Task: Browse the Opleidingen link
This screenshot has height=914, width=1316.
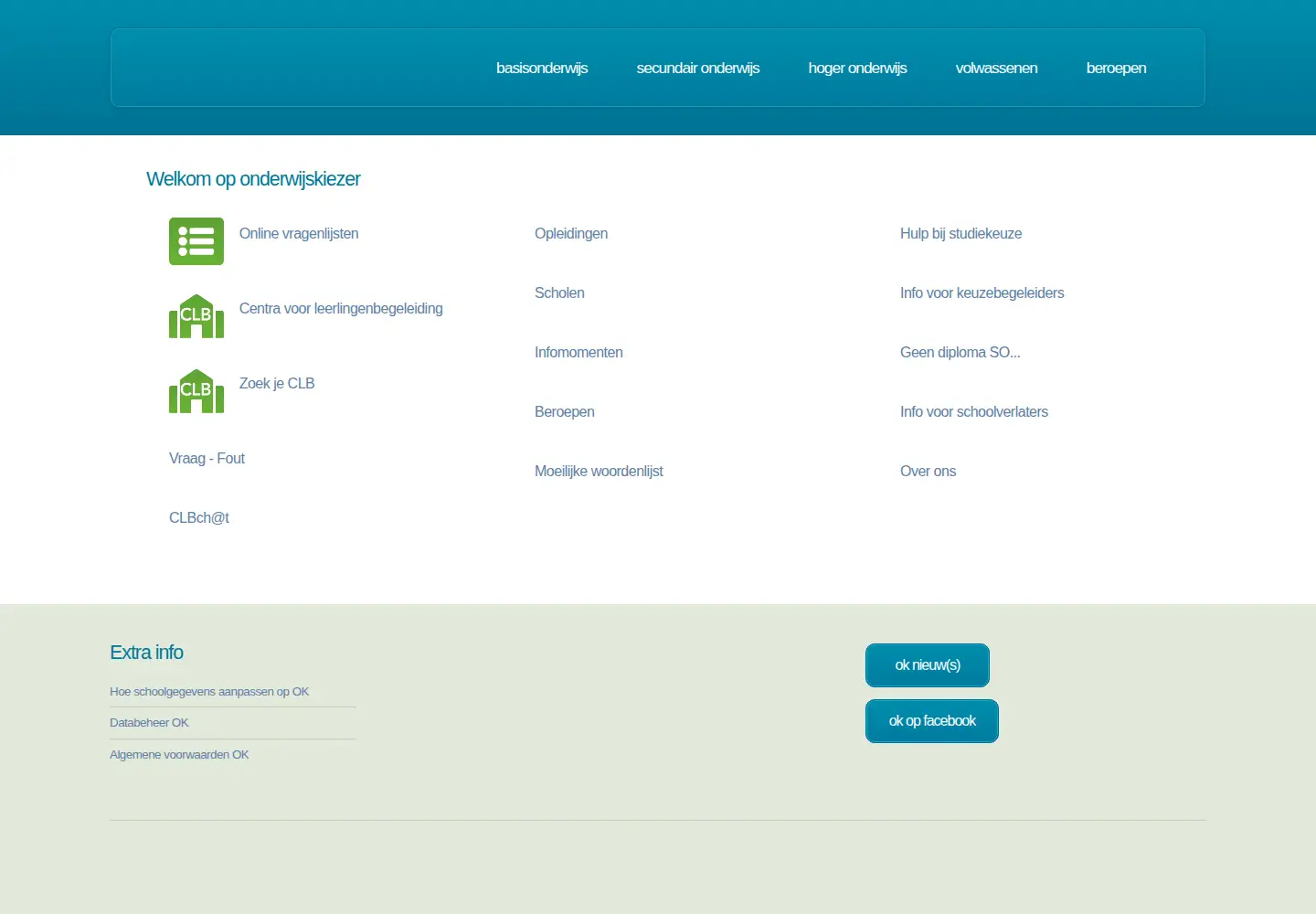Action: [x=571, y=233]
